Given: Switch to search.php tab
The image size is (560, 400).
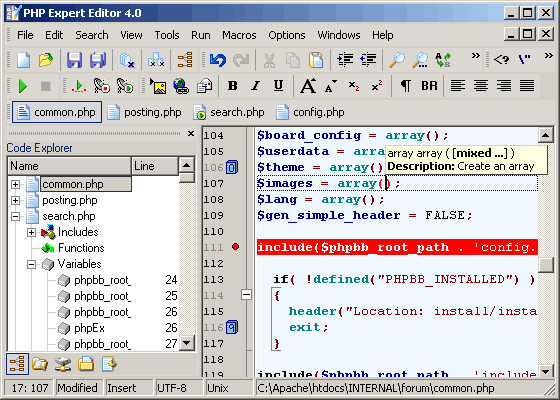Looking at the screenshot, I should [229, 112].
